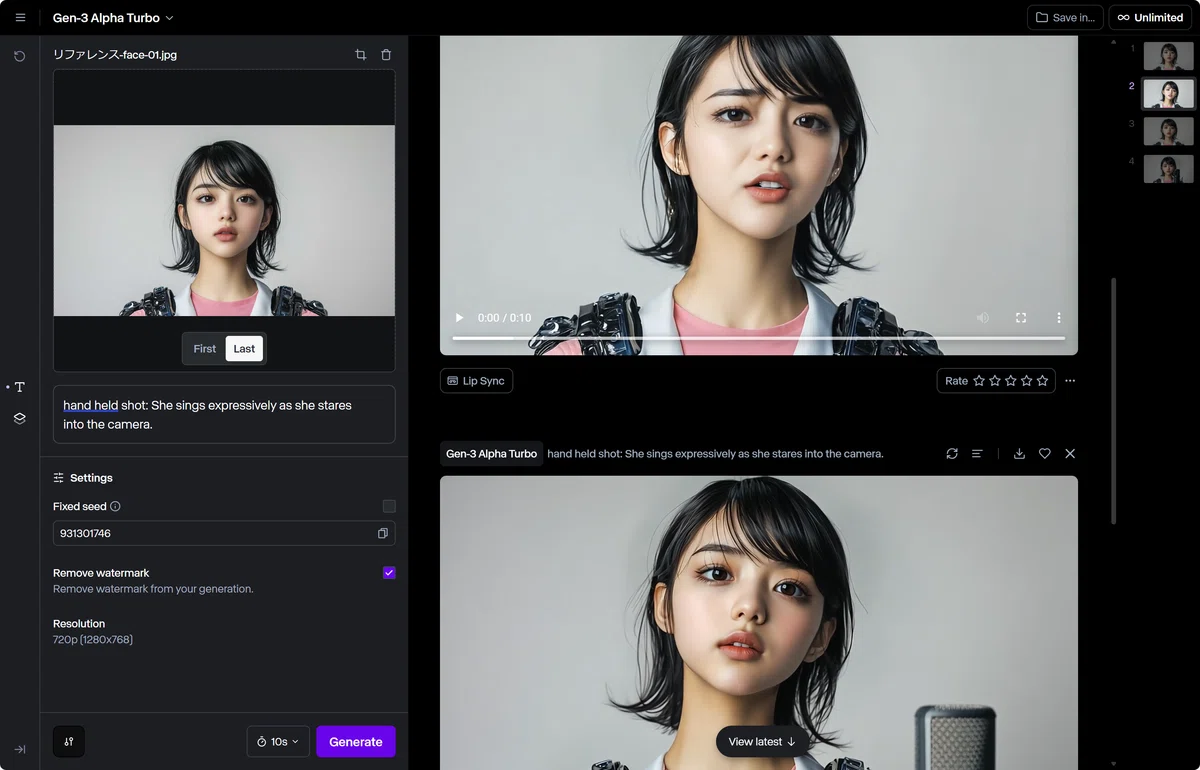
Task: Copy the seed value
Action: click(x=383, y=533)
